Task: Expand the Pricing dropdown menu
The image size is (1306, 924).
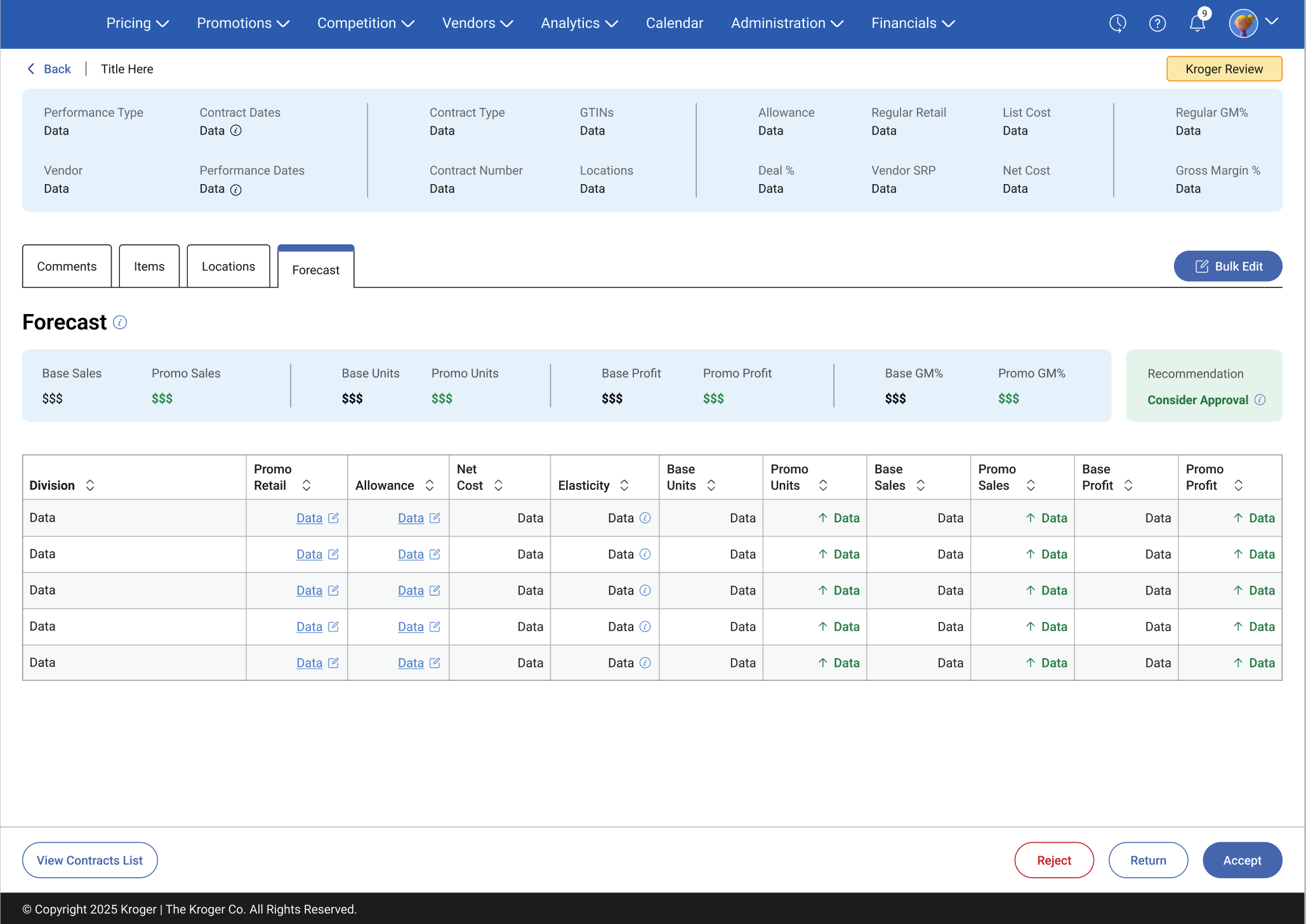Action: click(x=137, y=23)
